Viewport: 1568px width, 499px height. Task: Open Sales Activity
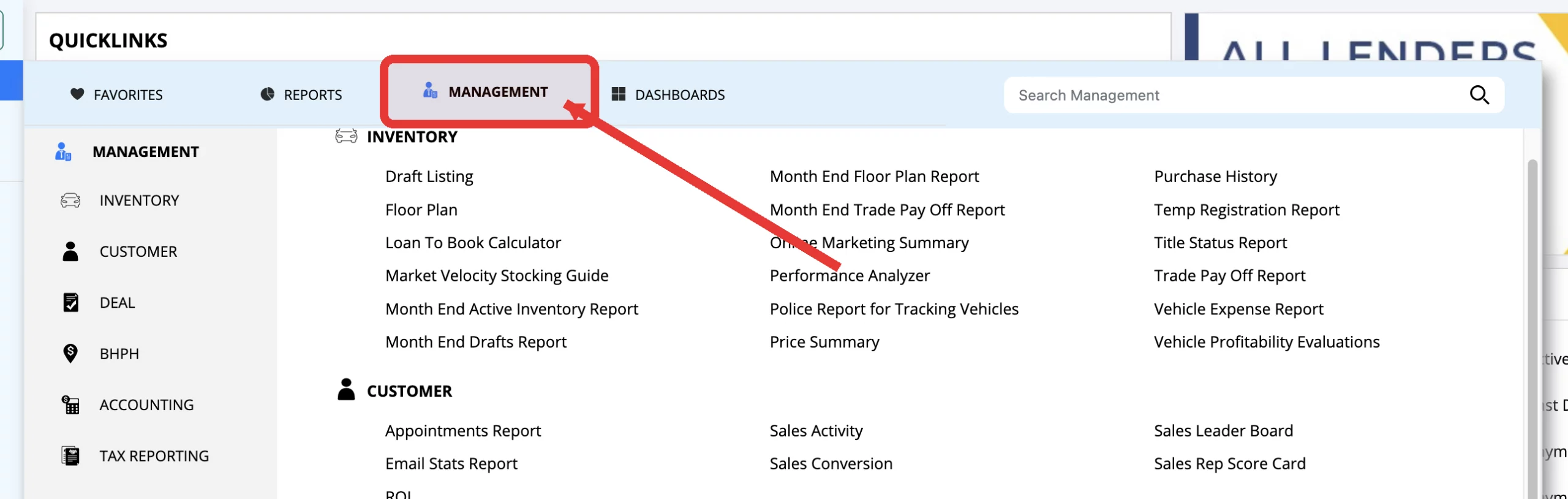(816, 431)
